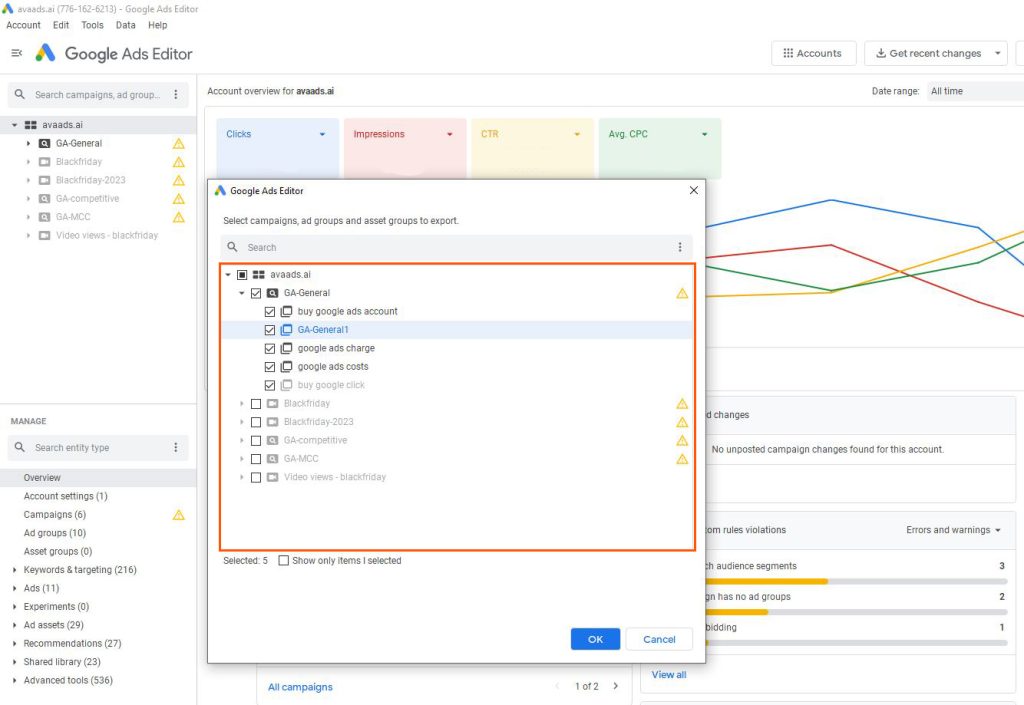Open the Clicks metric dropdown
The height and width of the screenshot is (705, 1024).
click(x=322, y=134)
